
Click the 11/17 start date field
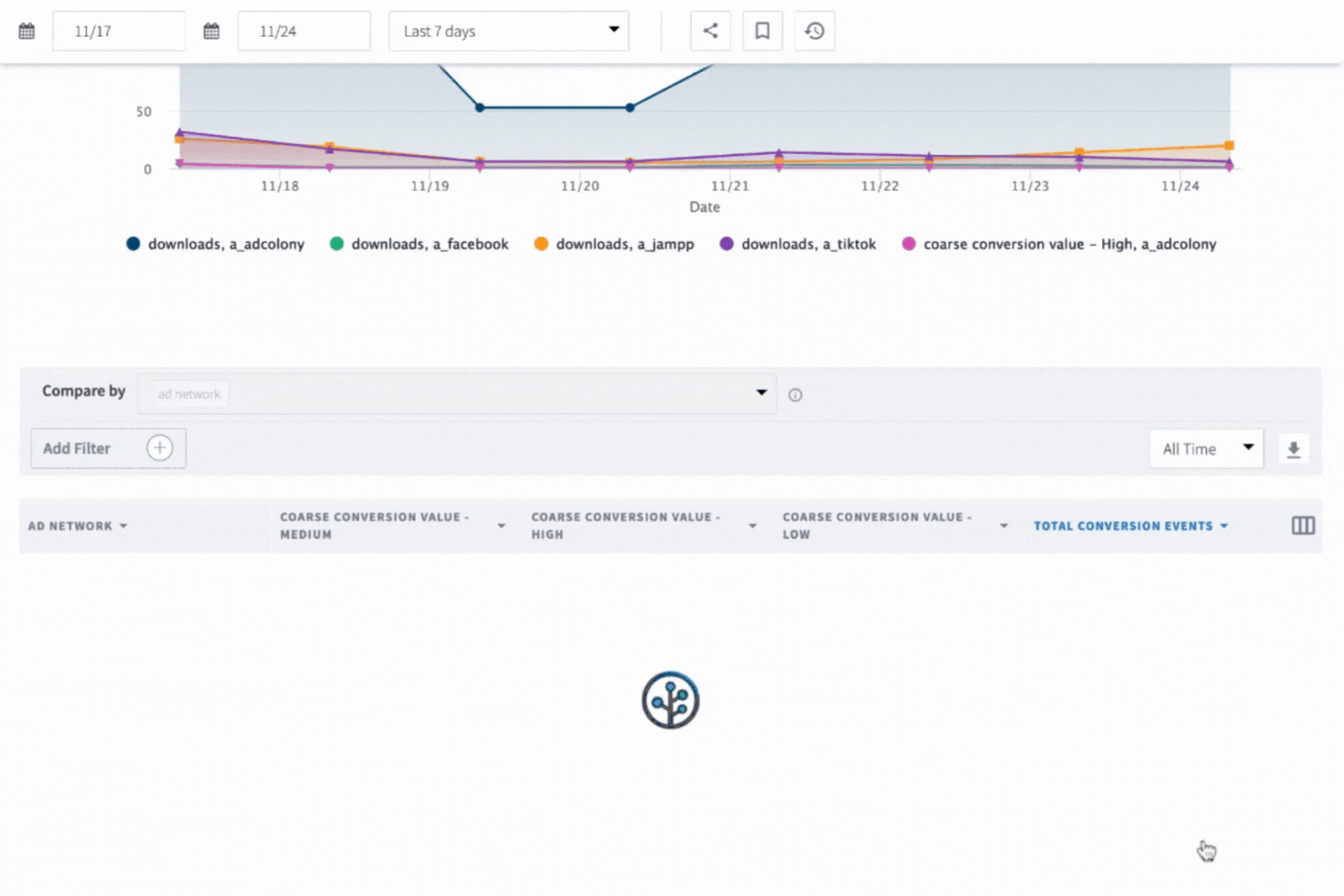tap(118, 31)
